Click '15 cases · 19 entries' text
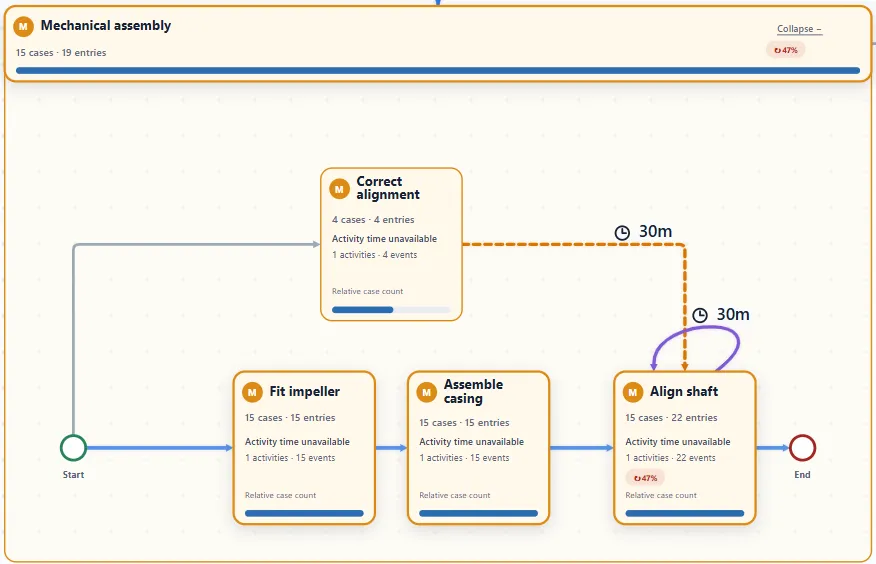Image resolution: width=876 pixels, height=564 pixels. pos(61,52)
